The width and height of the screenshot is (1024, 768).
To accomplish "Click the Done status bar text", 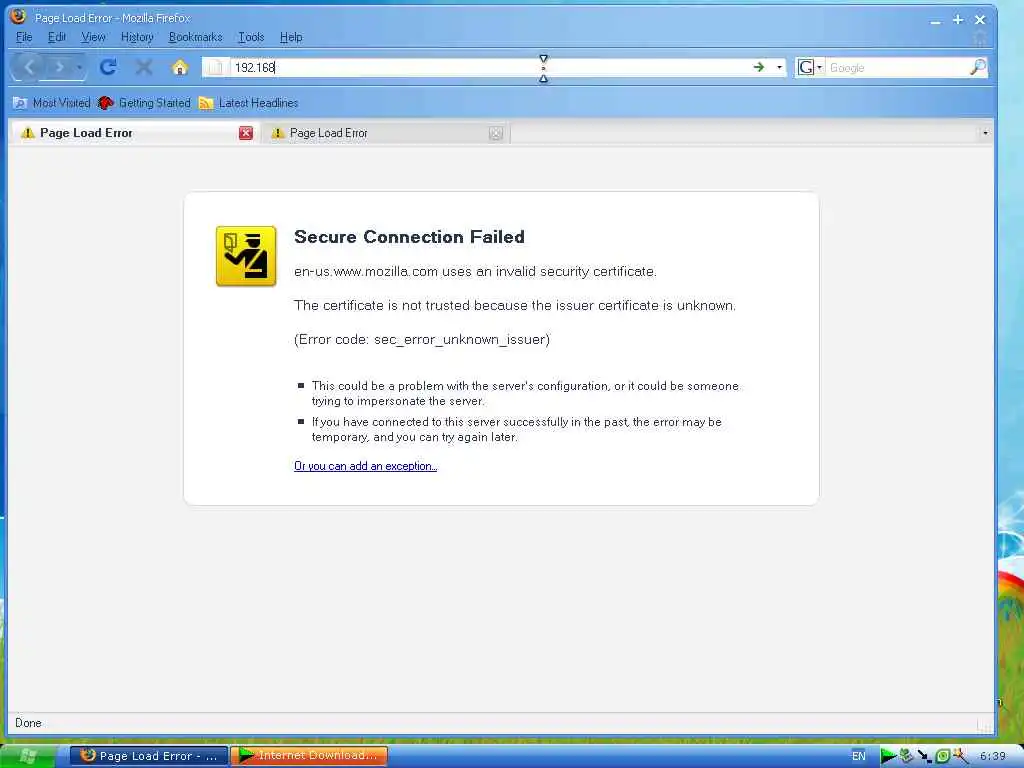I will click(28, 723).
